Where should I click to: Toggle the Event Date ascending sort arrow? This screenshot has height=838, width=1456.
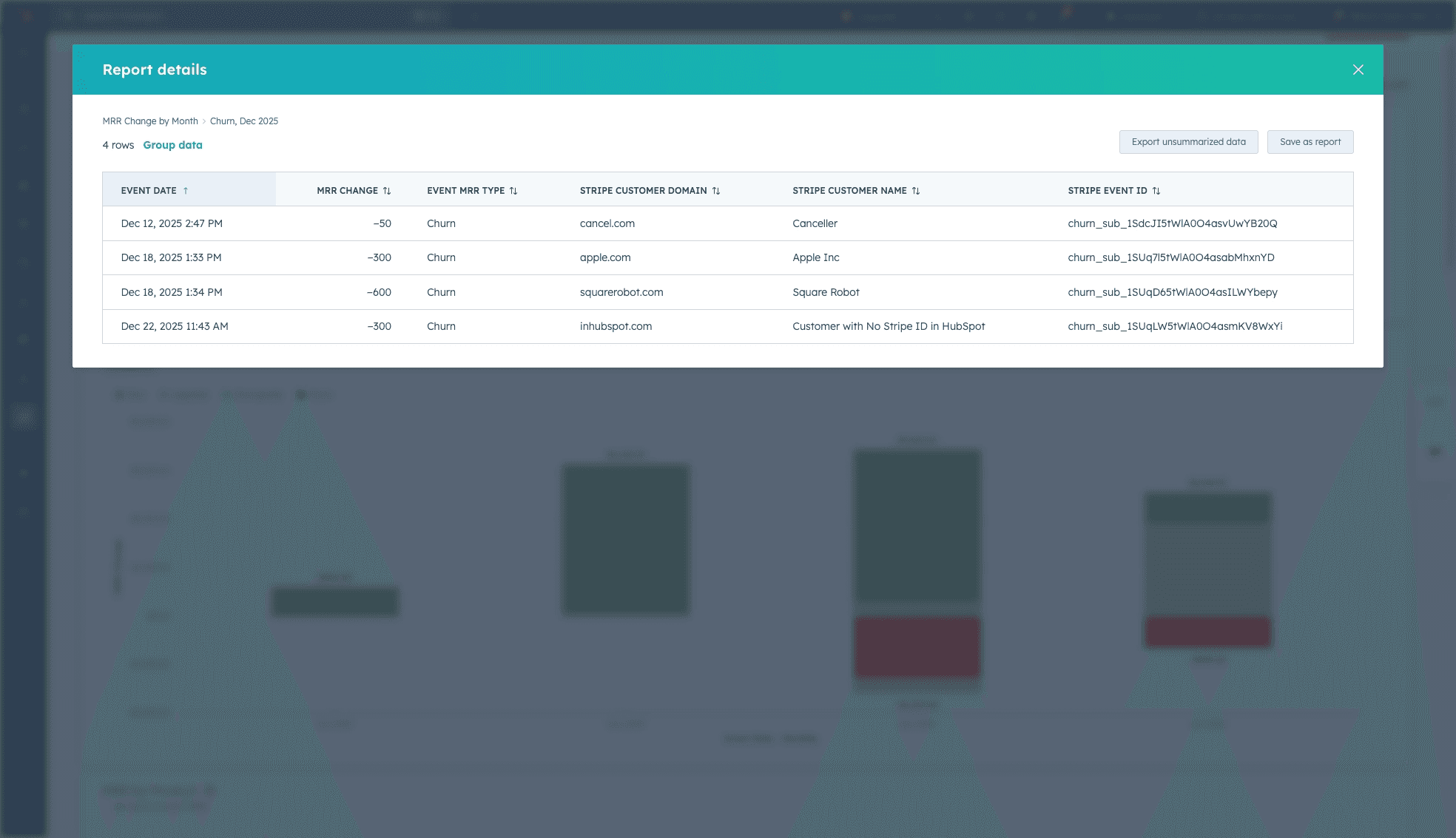[x=186, y=191]
